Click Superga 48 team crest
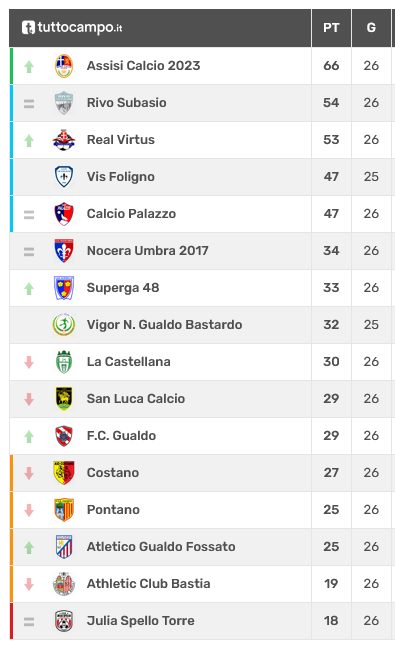 tap(64, 288)
